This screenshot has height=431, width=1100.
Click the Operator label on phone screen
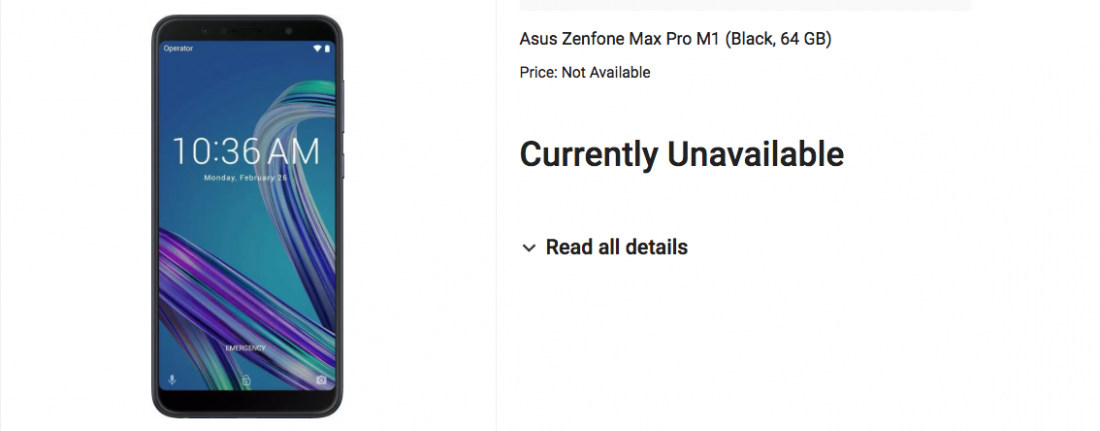point(178,48)
